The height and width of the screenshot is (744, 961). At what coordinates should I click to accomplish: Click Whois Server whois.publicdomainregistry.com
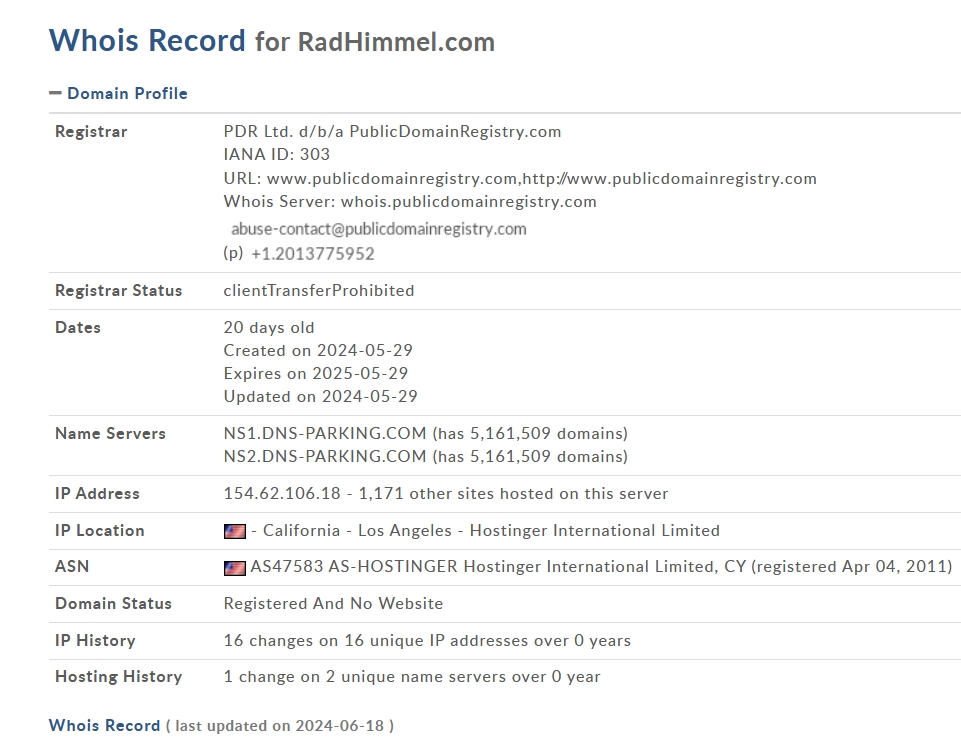(x=410, y=202)
